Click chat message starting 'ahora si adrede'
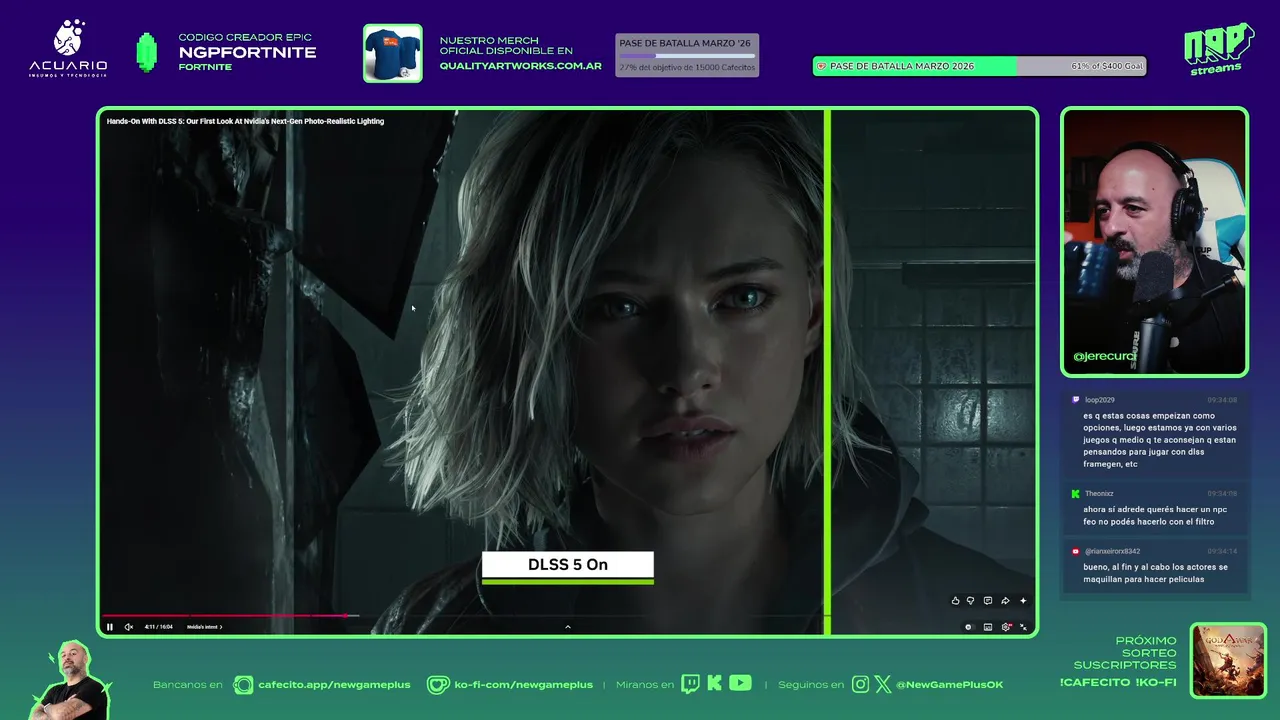 tap(1155, 515)
